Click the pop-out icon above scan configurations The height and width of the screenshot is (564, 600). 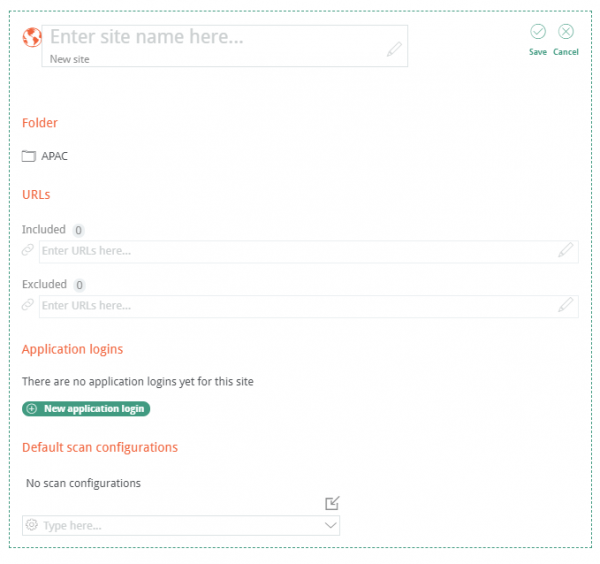333,503
